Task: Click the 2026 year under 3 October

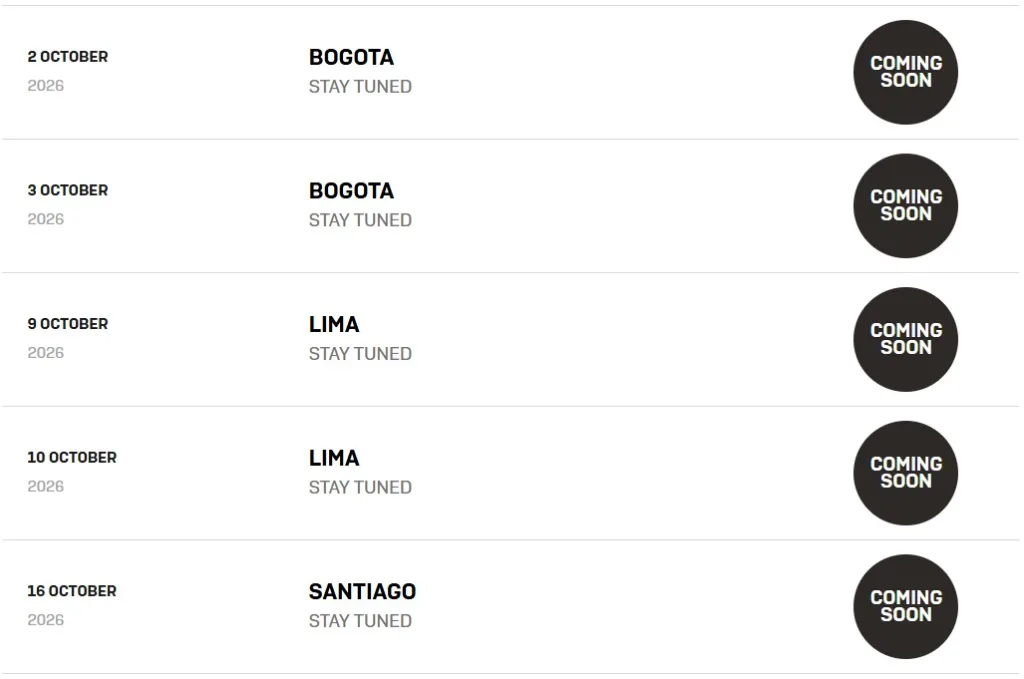Action: (x=46, y=219)
